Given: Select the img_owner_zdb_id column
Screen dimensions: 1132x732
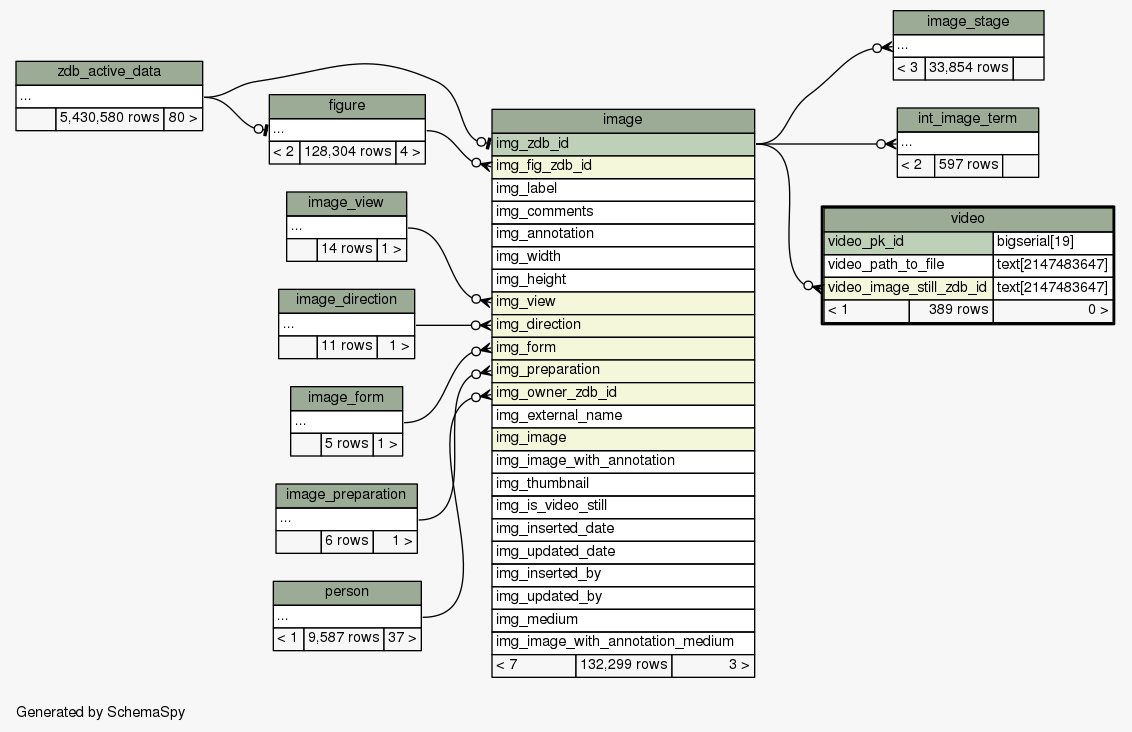Looking at the screenshot, I should [x=622, y=393].
